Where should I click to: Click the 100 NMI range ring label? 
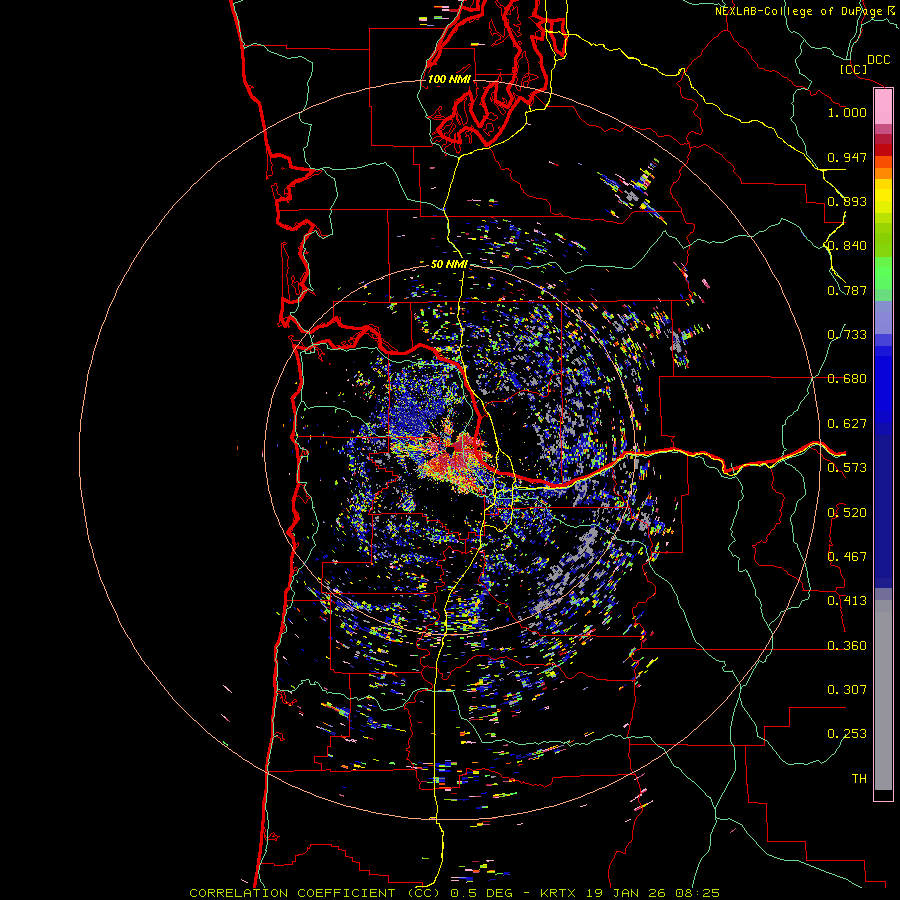449,79
